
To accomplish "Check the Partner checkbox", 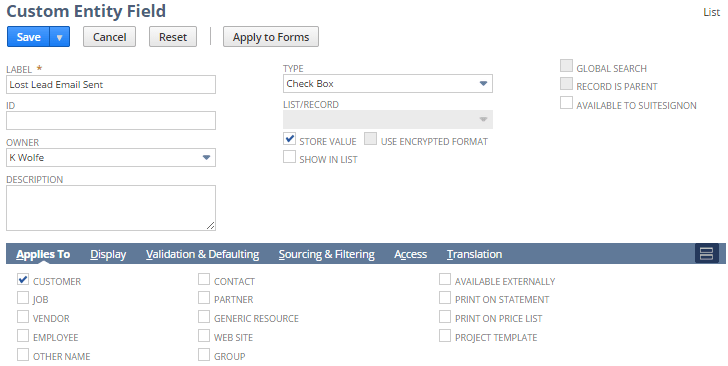I will (204, 297).
